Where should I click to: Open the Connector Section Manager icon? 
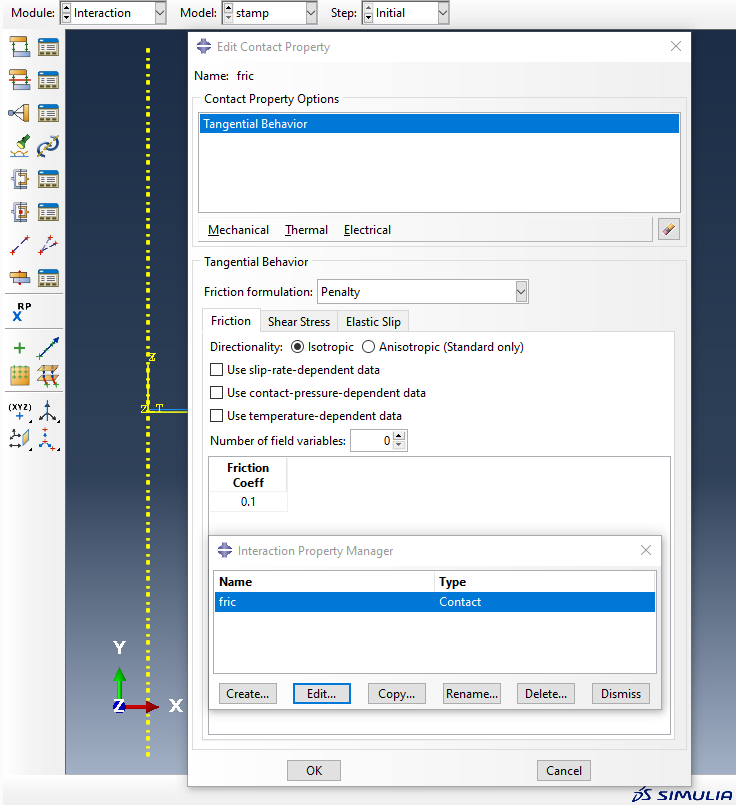pos(48,179)
